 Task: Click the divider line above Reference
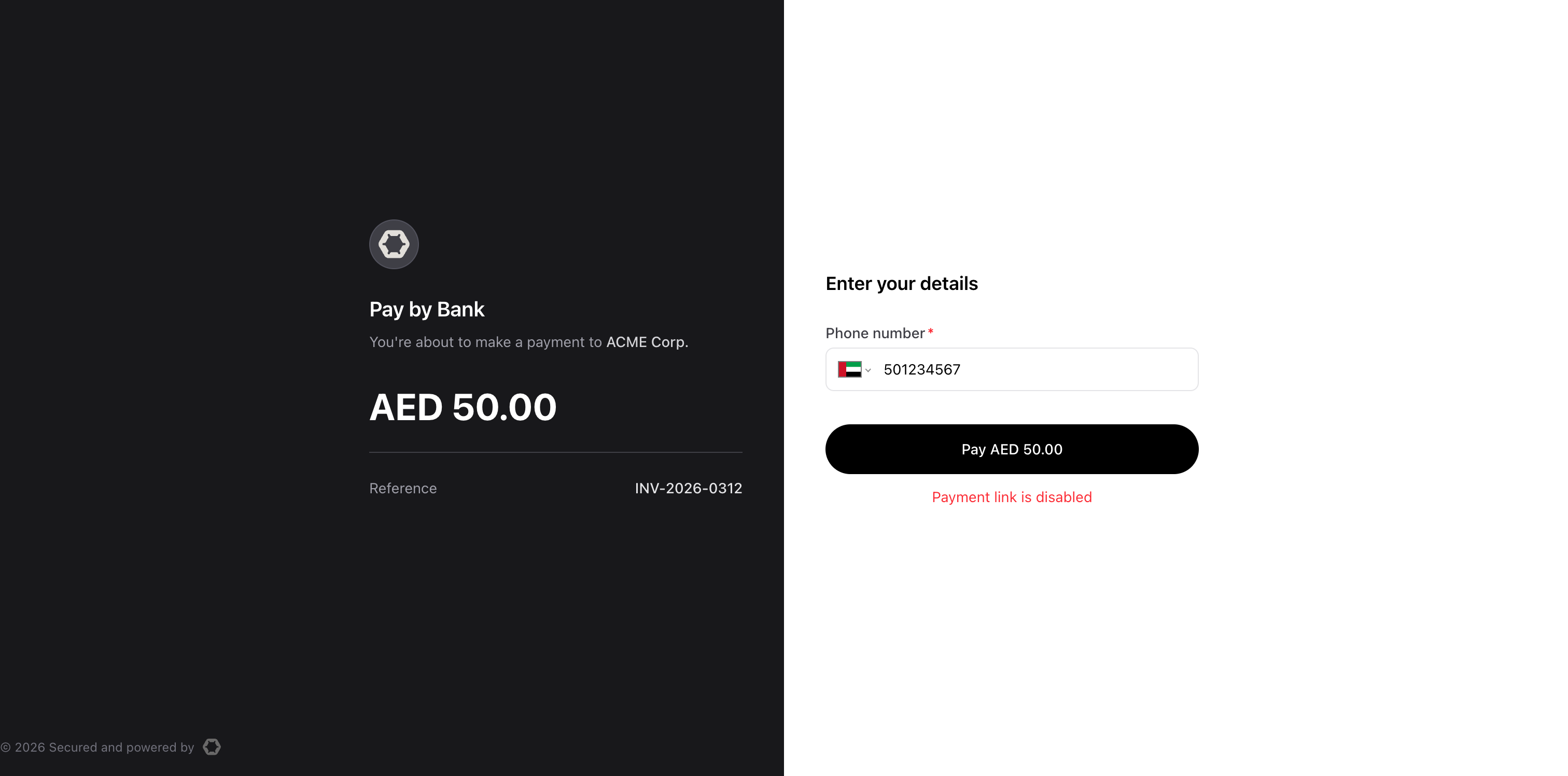(x=556, y=452)
